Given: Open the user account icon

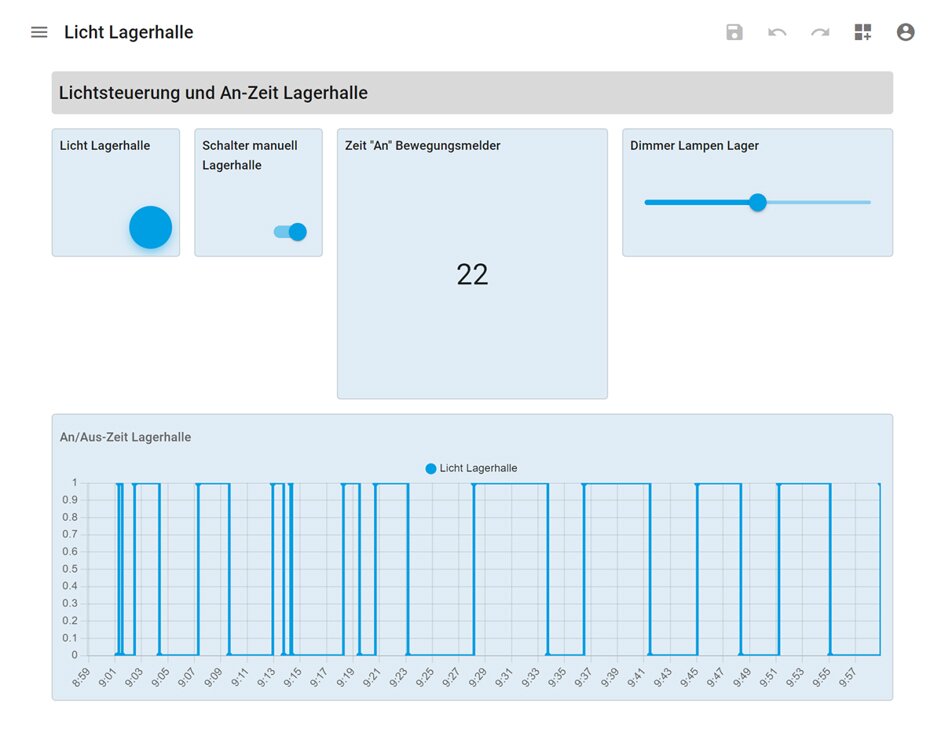Looking at the screenshot, I should 906,32.
